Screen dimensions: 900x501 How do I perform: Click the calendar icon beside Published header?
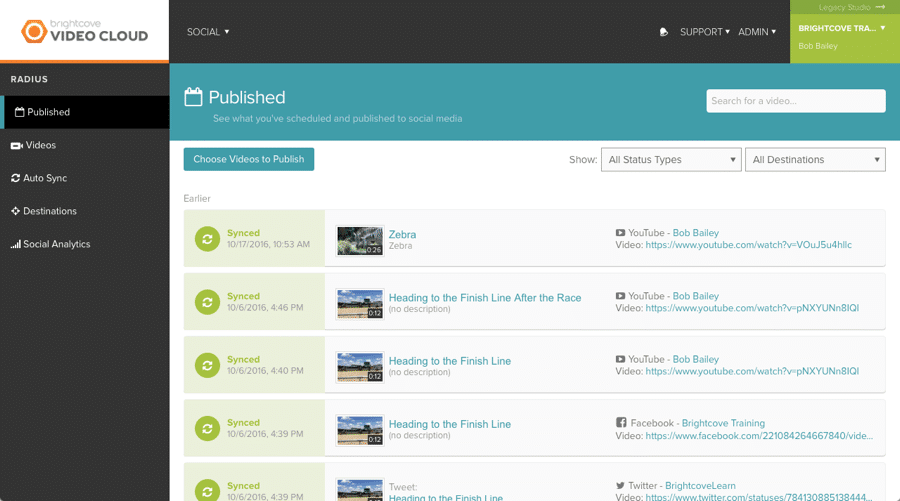(x=193, y=97)
